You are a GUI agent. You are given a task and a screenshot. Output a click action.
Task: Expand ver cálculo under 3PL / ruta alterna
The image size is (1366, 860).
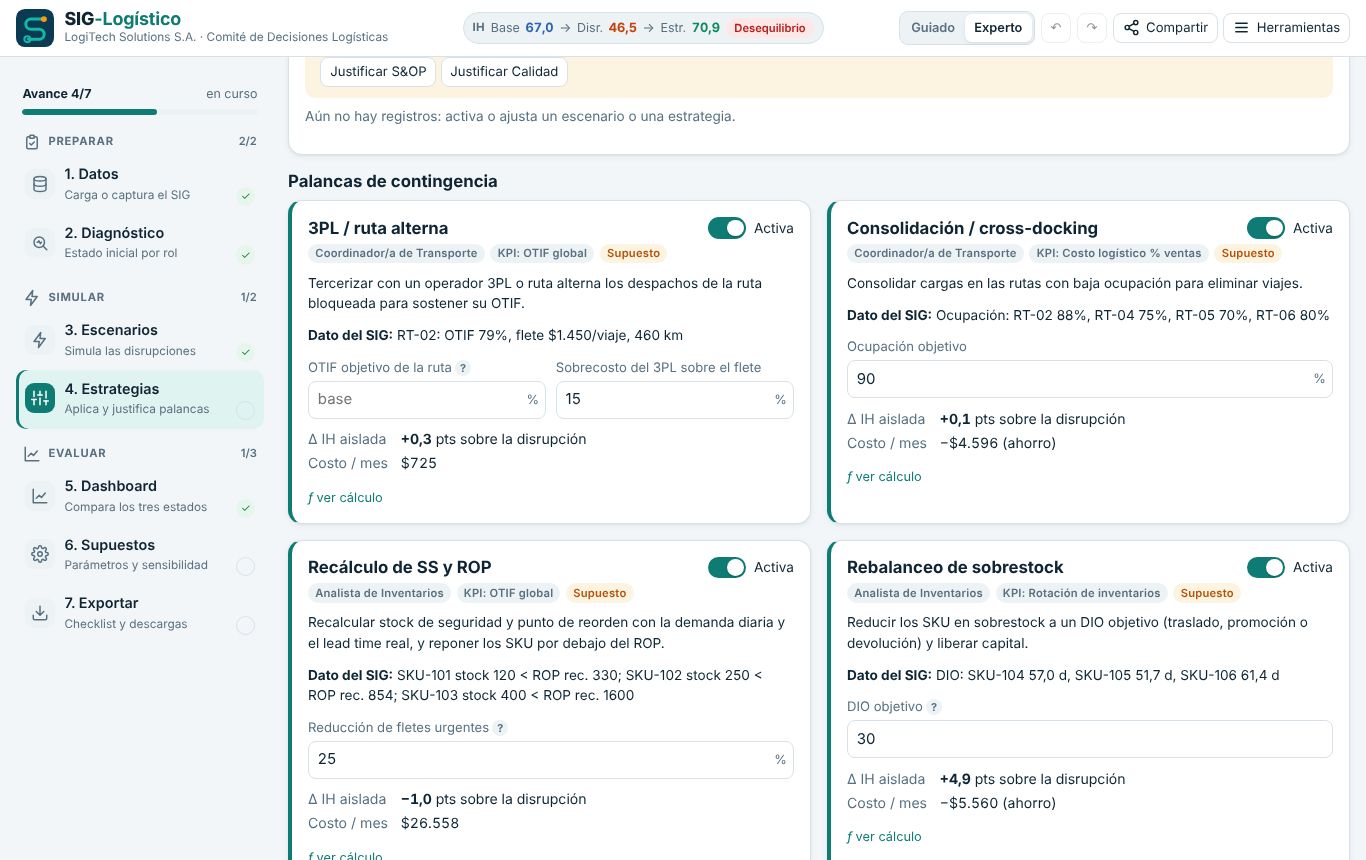pyautogui.click(x=345, y=497)
